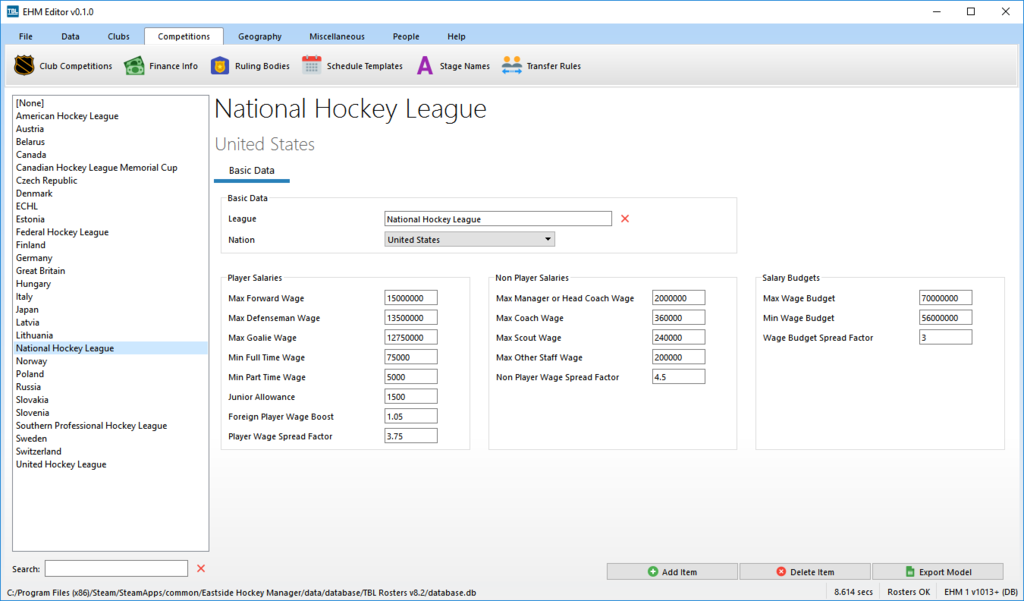
Task: Edit the Min Part Time Wage field
Action: point(411,376)
